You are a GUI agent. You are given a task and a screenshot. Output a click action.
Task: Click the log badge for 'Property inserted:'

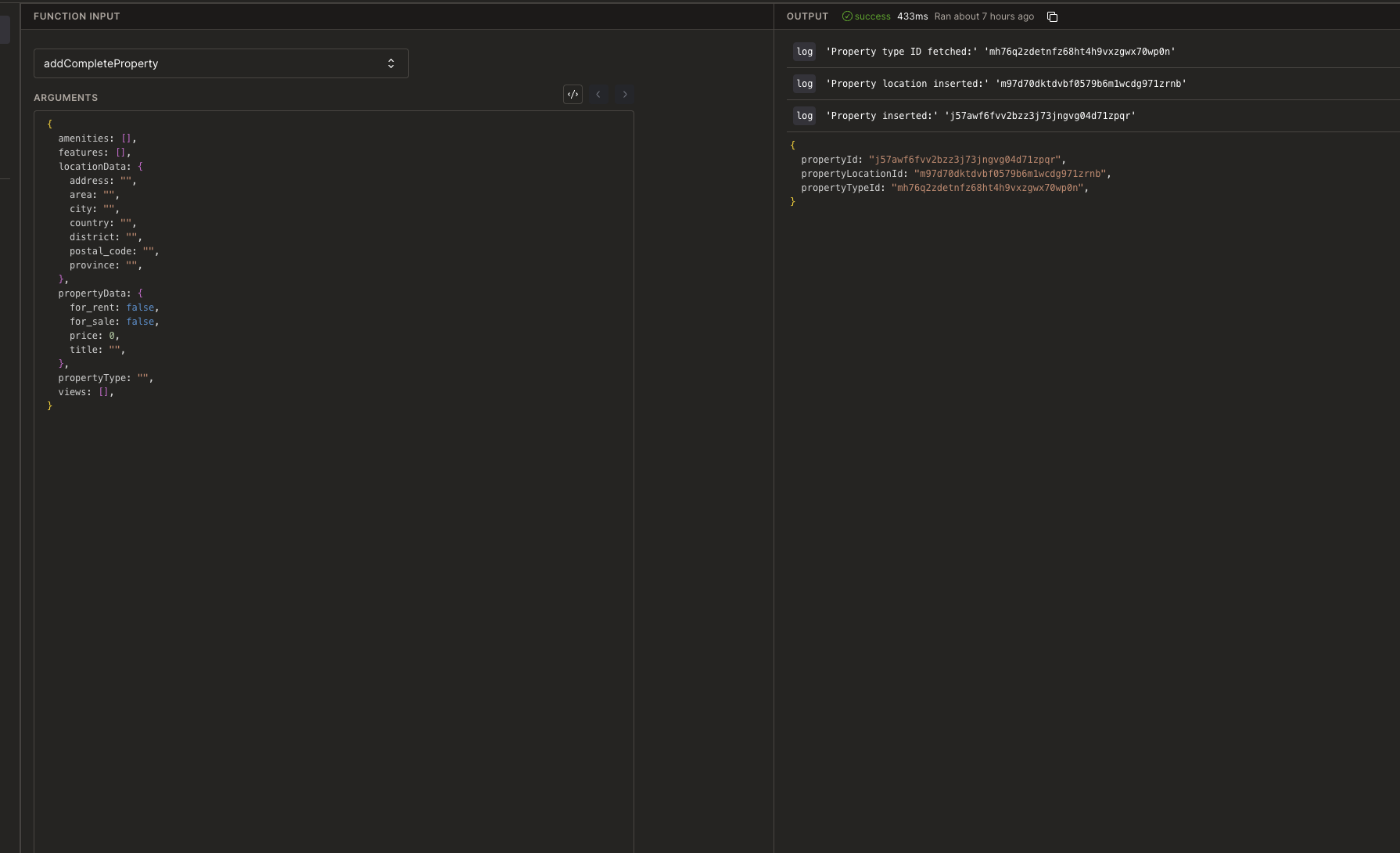click(805, 116)
